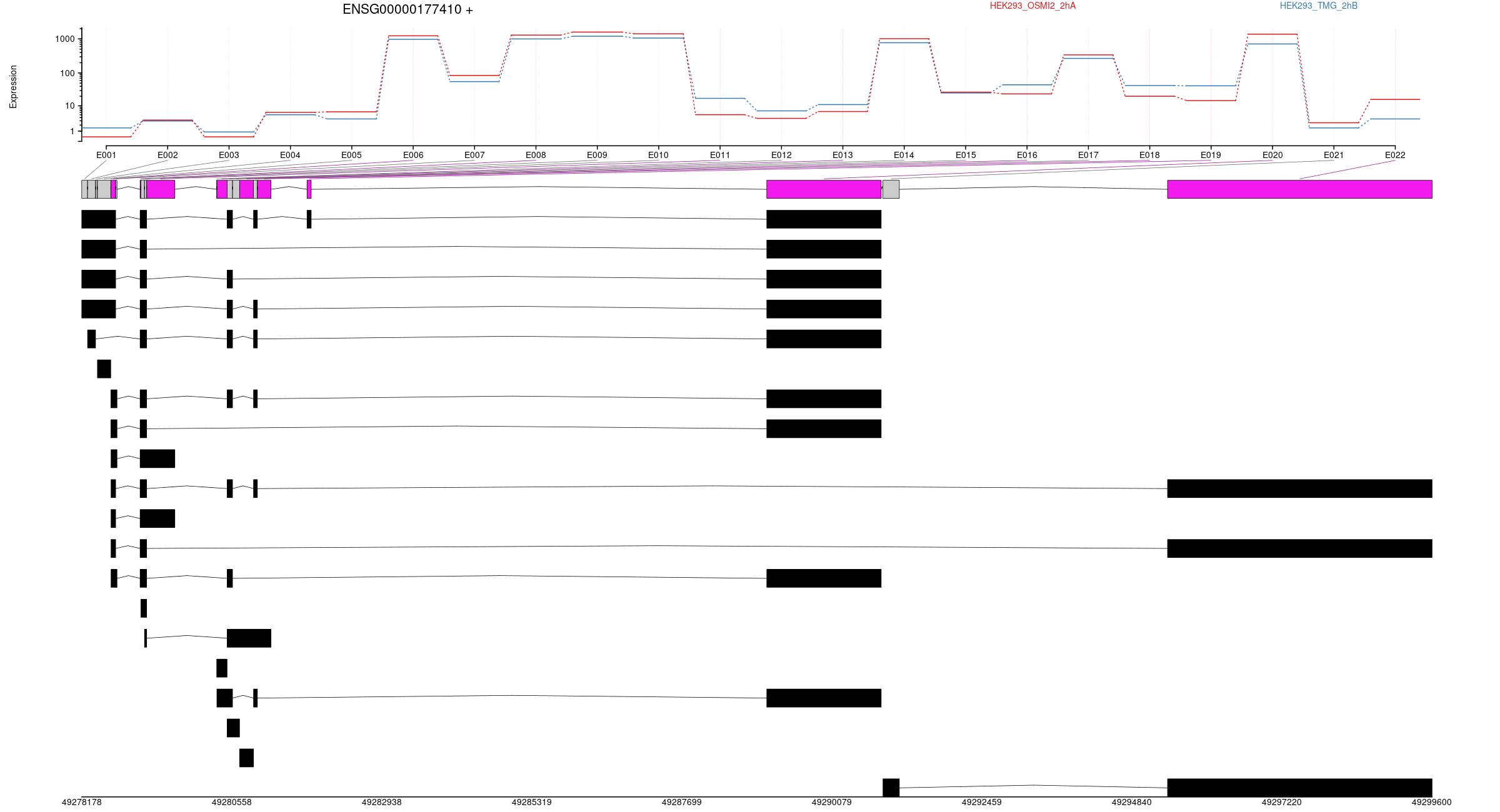Click the 100 expression axis tick
Image resolution: width=1500 pixels, height=812 pixels.
(67, 73)
